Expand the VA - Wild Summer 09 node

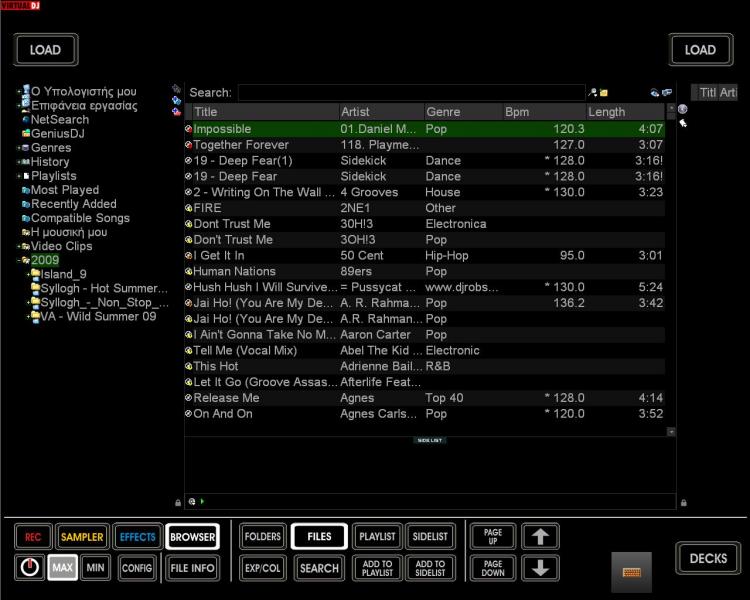tap(28, 316)
